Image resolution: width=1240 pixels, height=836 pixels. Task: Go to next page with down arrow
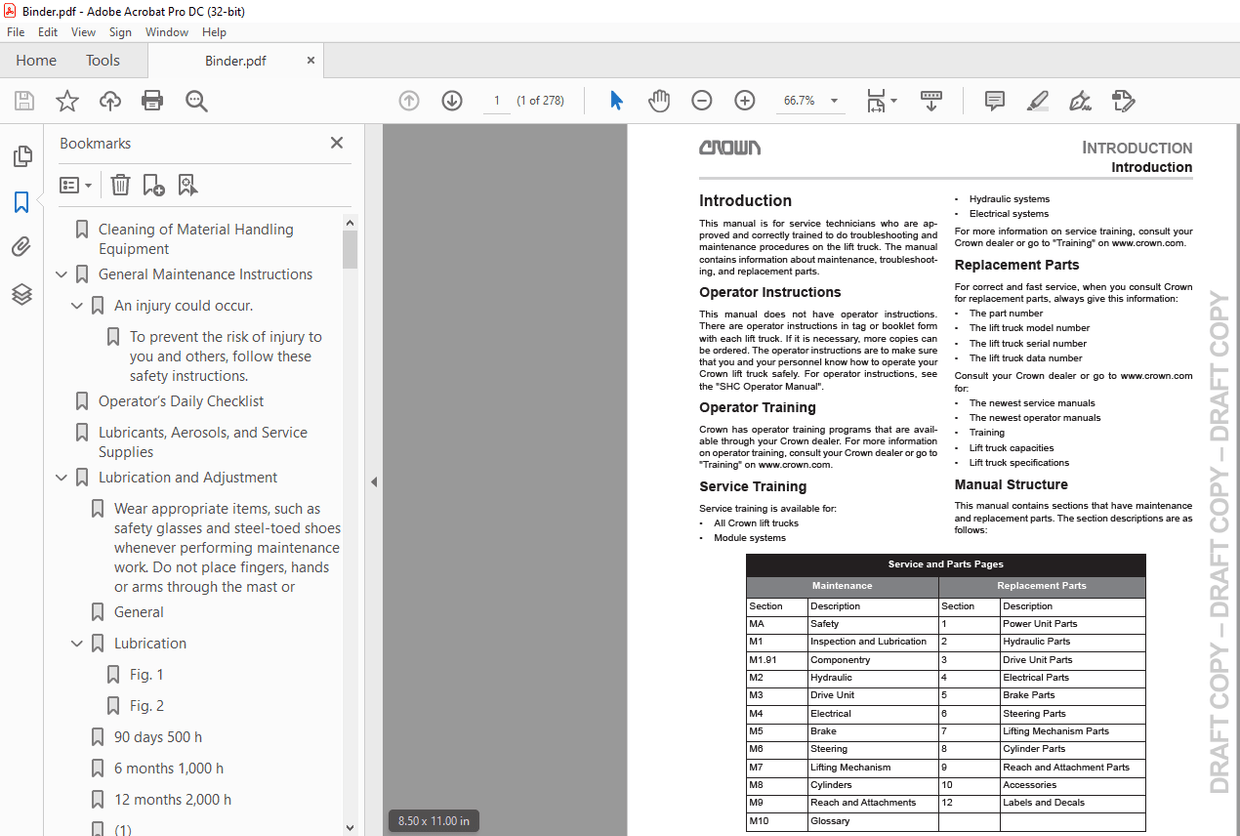tap(452, 100)
